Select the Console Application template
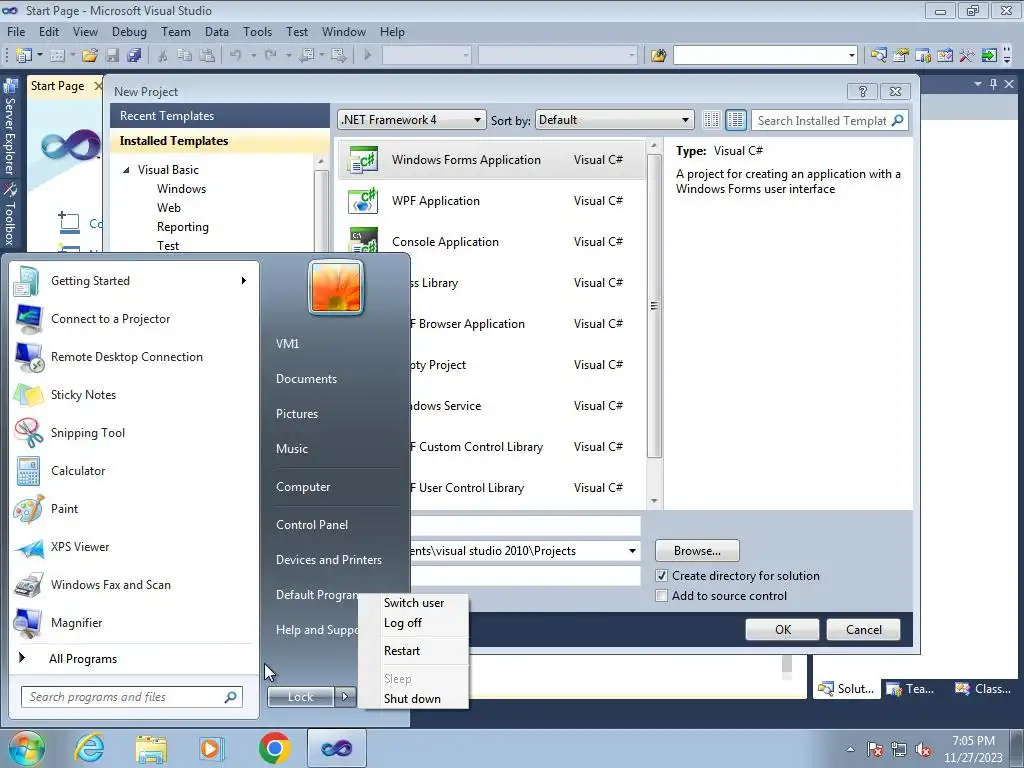Image resolution: width=1024 pixels, height=768 pixels. (491, 242)
